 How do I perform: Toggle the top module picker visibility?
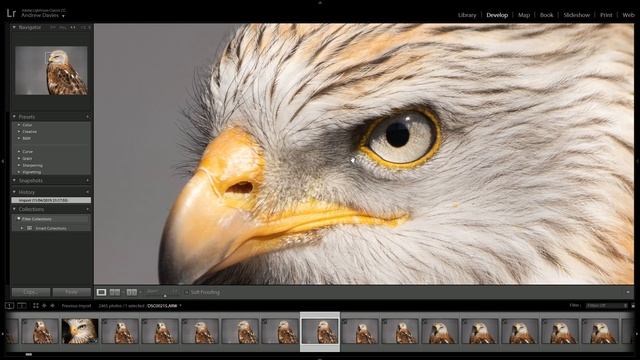[320, 2]
